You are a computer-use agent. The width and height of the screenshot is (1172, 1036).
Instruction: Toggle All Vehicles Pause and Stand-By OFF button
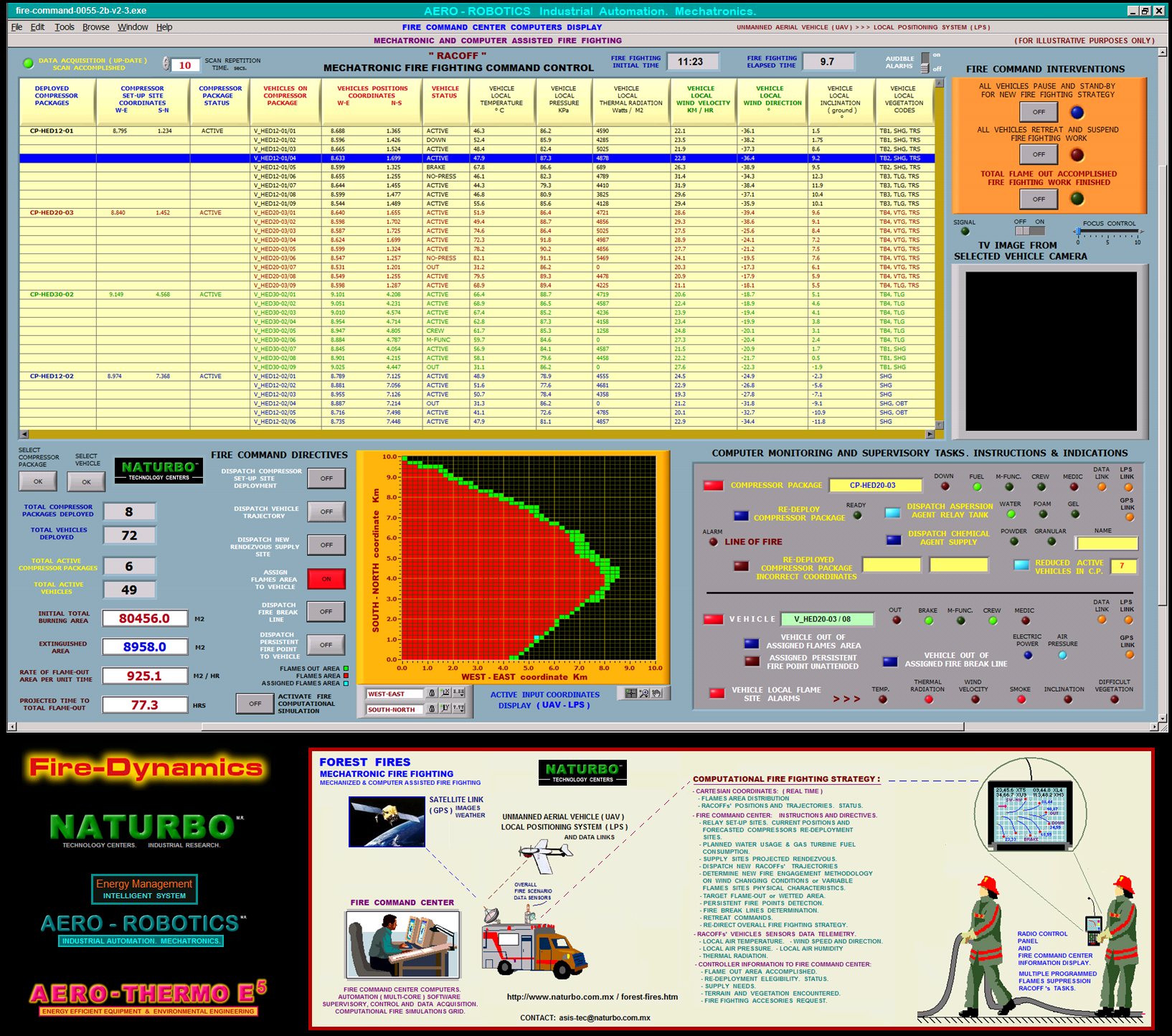[x=1039, y=112]
